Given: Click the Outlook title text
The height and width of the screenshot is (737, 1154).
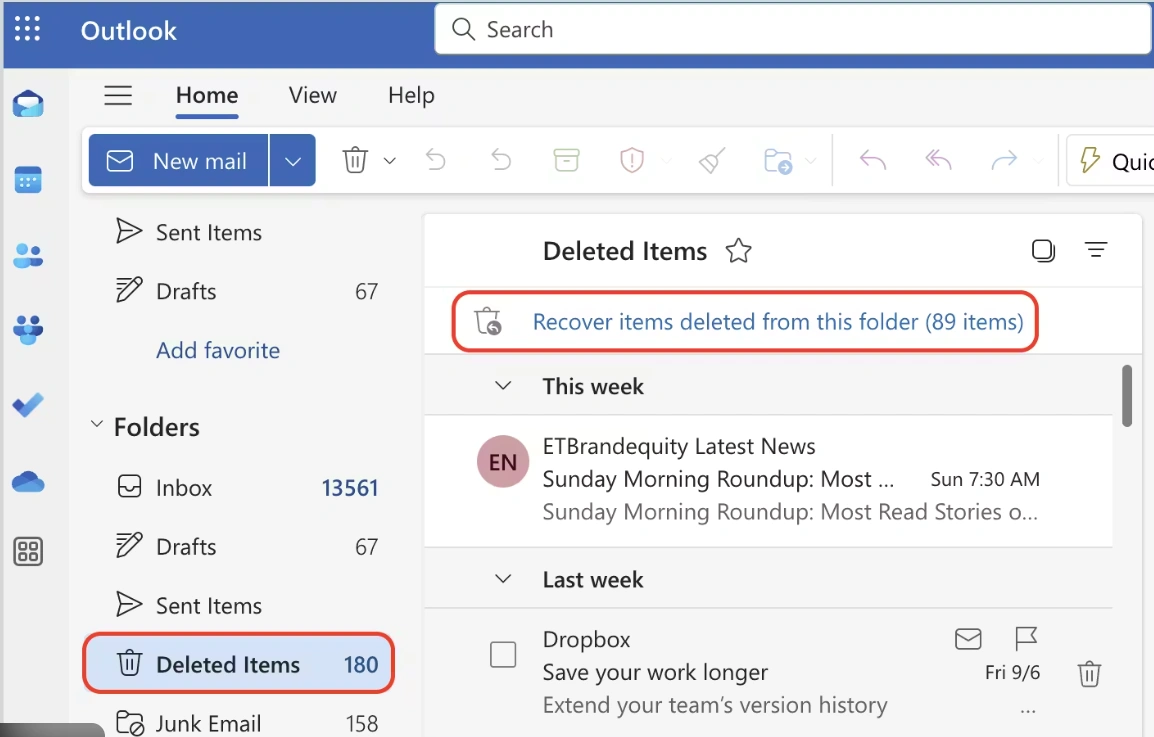Looking at the screenshot, I should click(129, 31).
